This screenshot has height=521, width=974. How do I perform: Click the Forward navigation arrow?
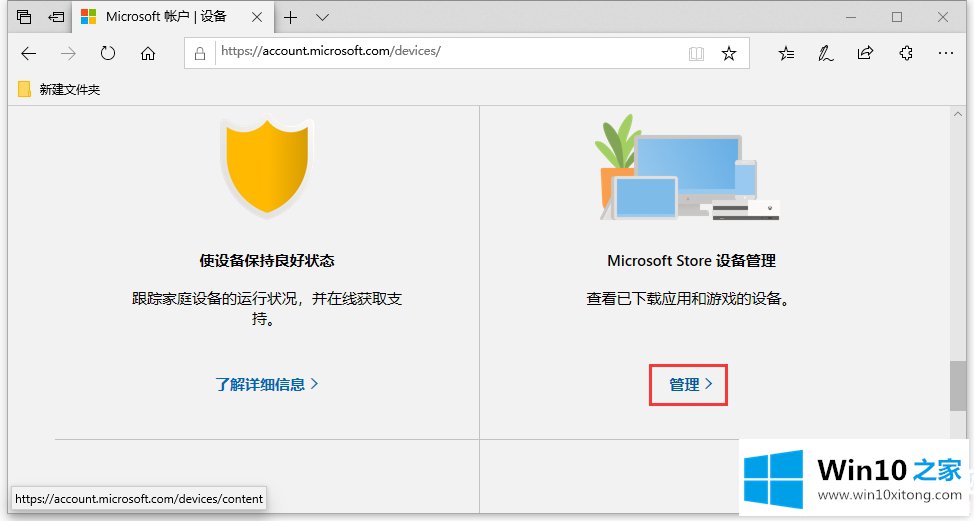pos(68,54)
